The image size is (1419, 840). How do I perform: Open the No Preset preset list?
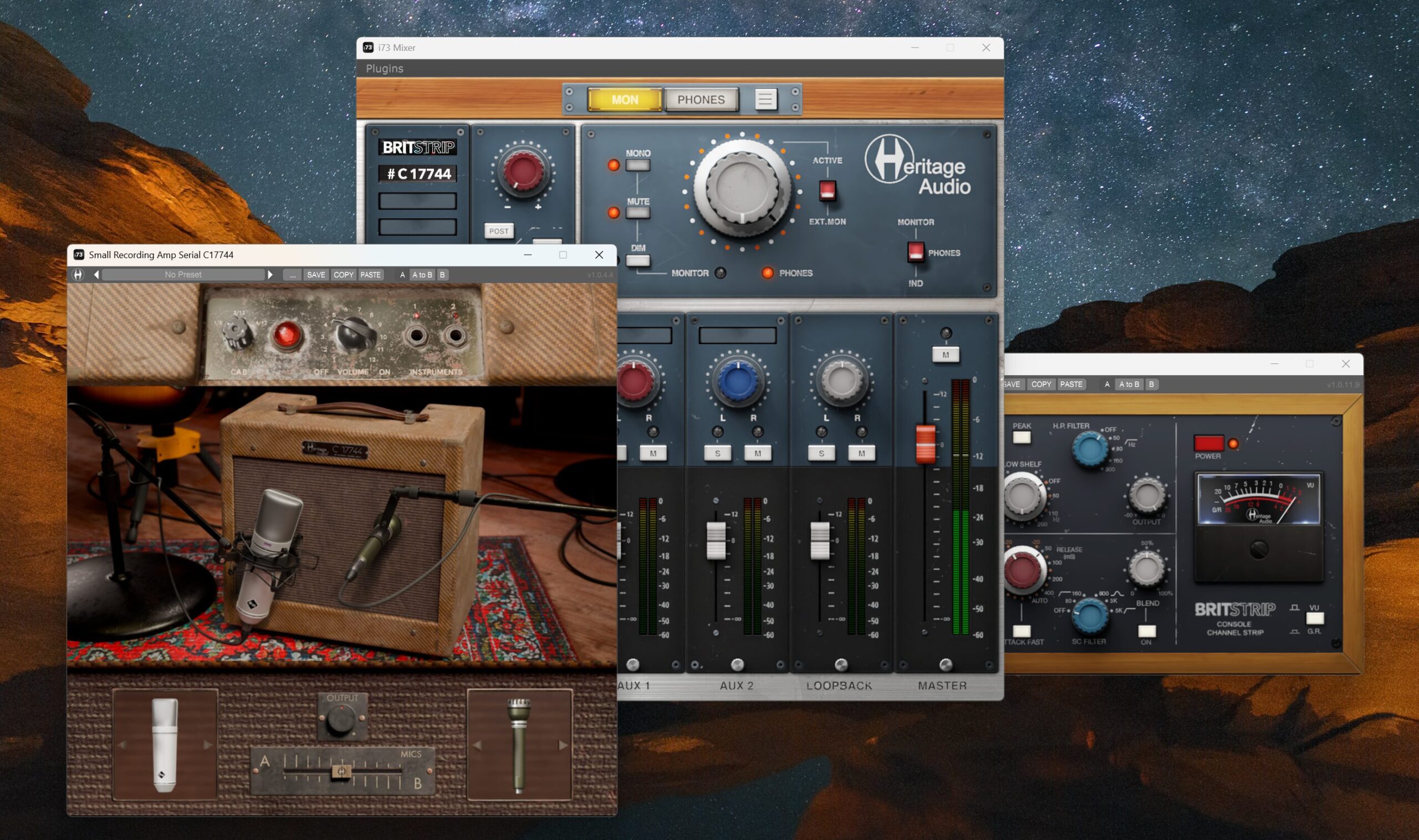pos(183,274)
